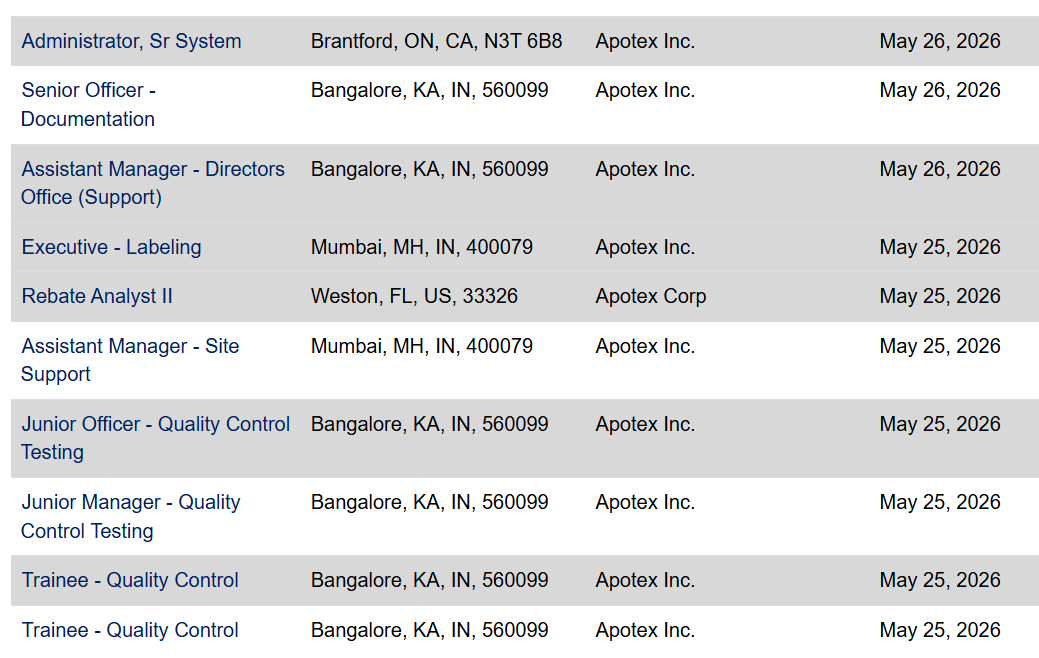Select the date in the Rebate Analyst II row
The width and height of the screenshot is (1039, 658).
(940, 296)
